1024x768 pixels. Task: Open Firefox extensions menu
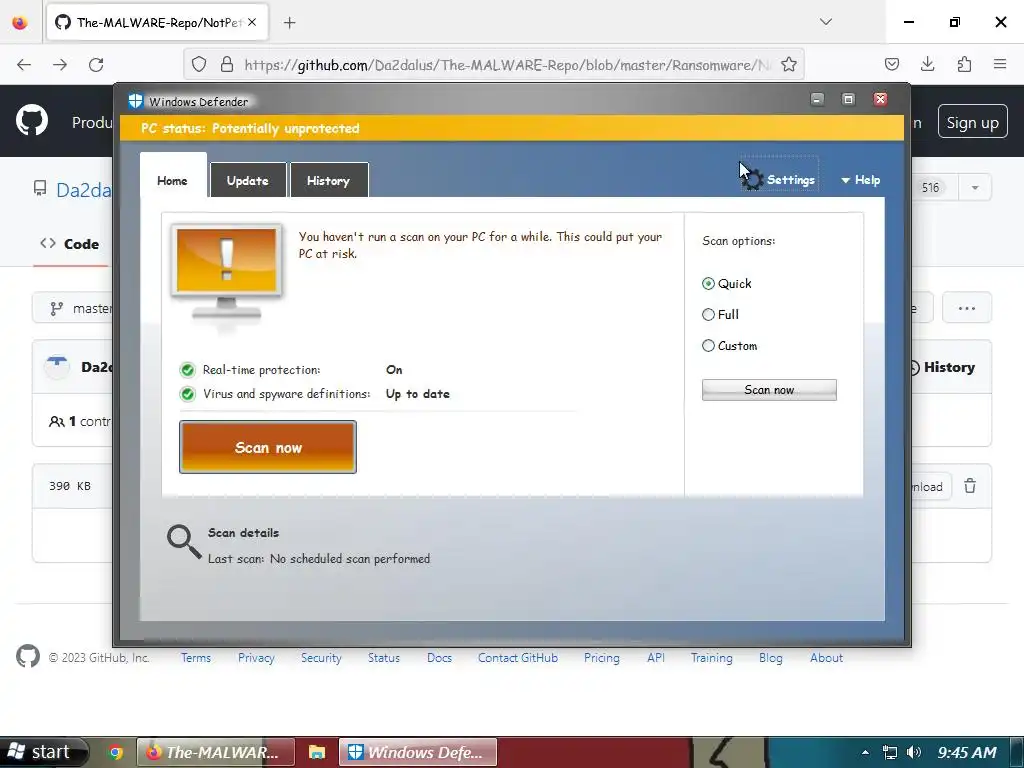964,64
